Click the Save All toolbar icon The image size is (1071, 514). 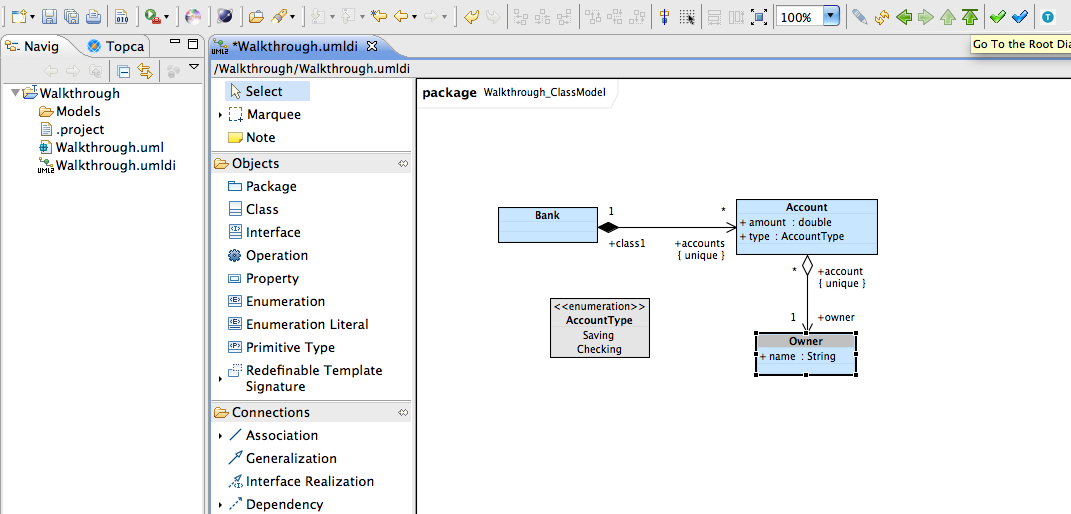pyautogui.click(x=71, y=16)
